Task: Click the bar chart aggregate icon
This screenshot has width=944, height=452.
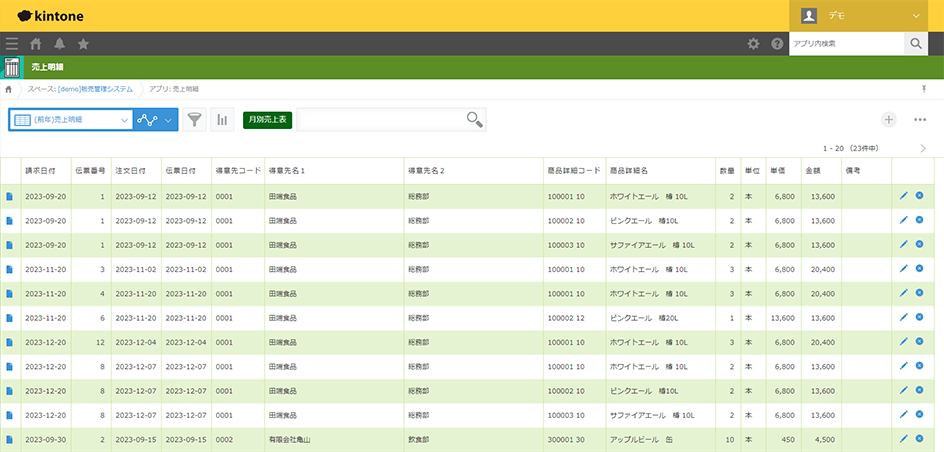Action: (x=221, y=119)
